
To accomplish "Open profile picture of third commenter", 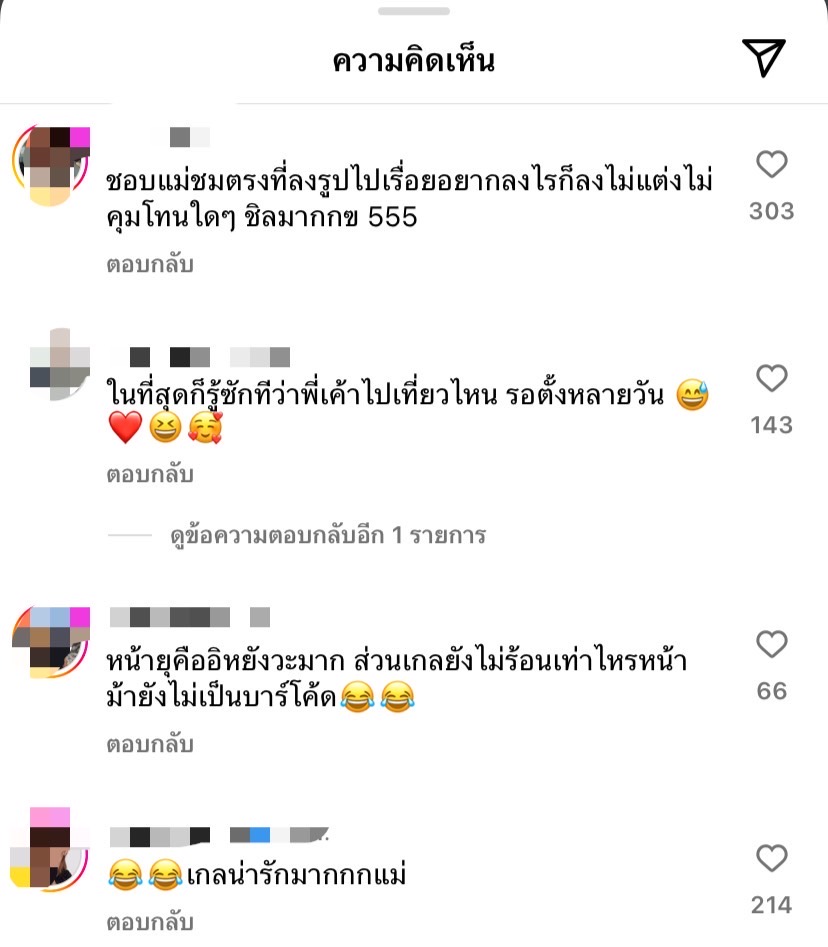I will point(51,643).
